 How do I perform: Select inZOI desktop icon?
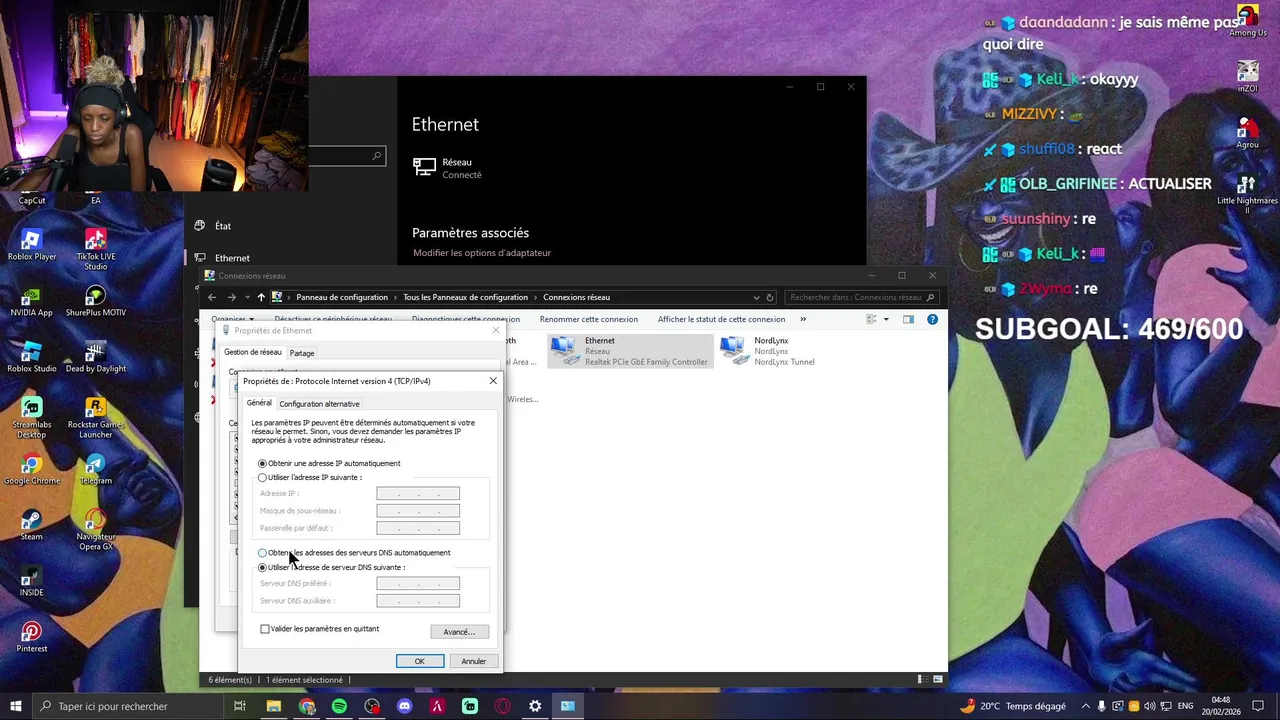click(1247, 77)
